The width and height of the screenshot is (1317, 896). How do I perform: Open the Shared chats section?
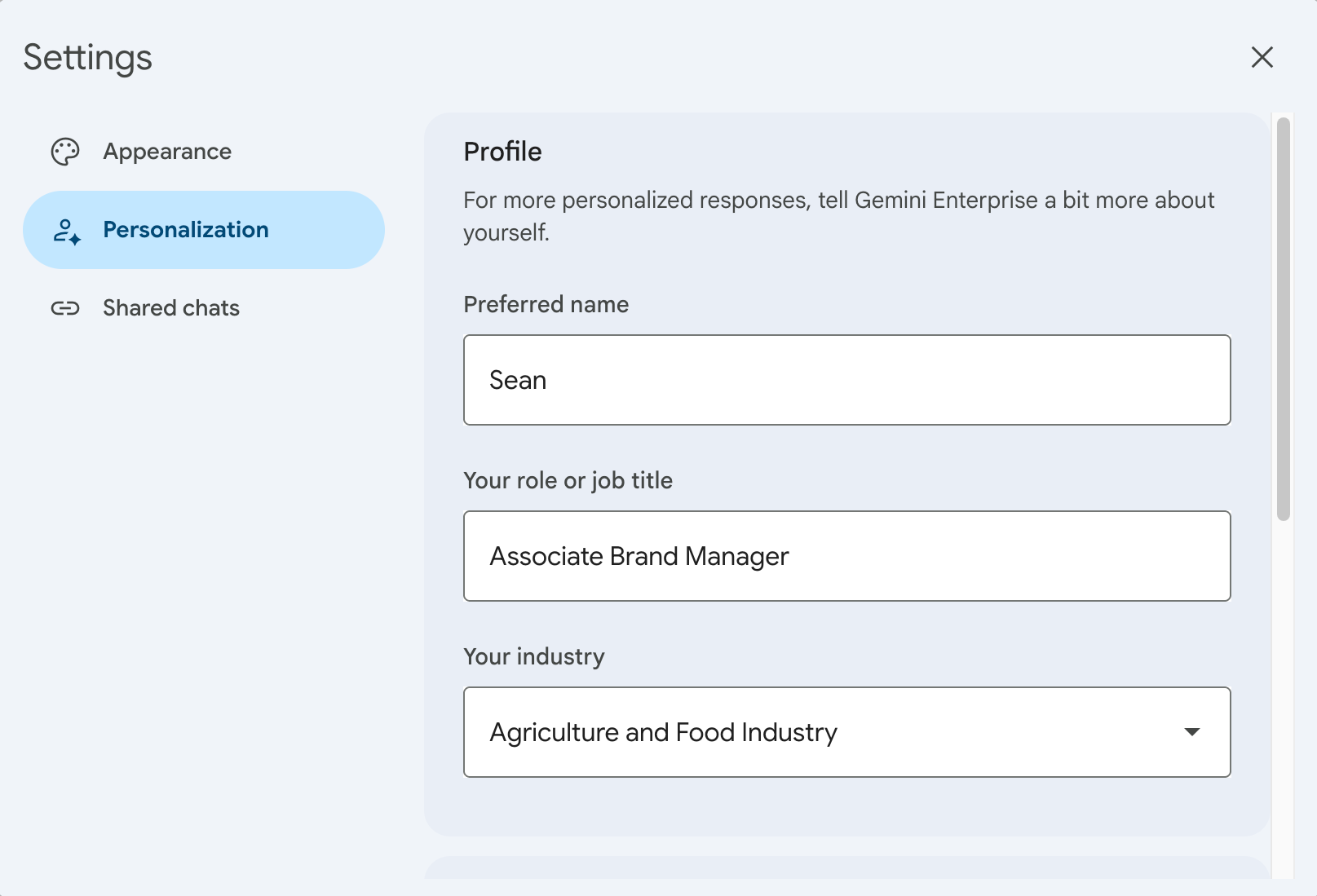pos(170,308)
